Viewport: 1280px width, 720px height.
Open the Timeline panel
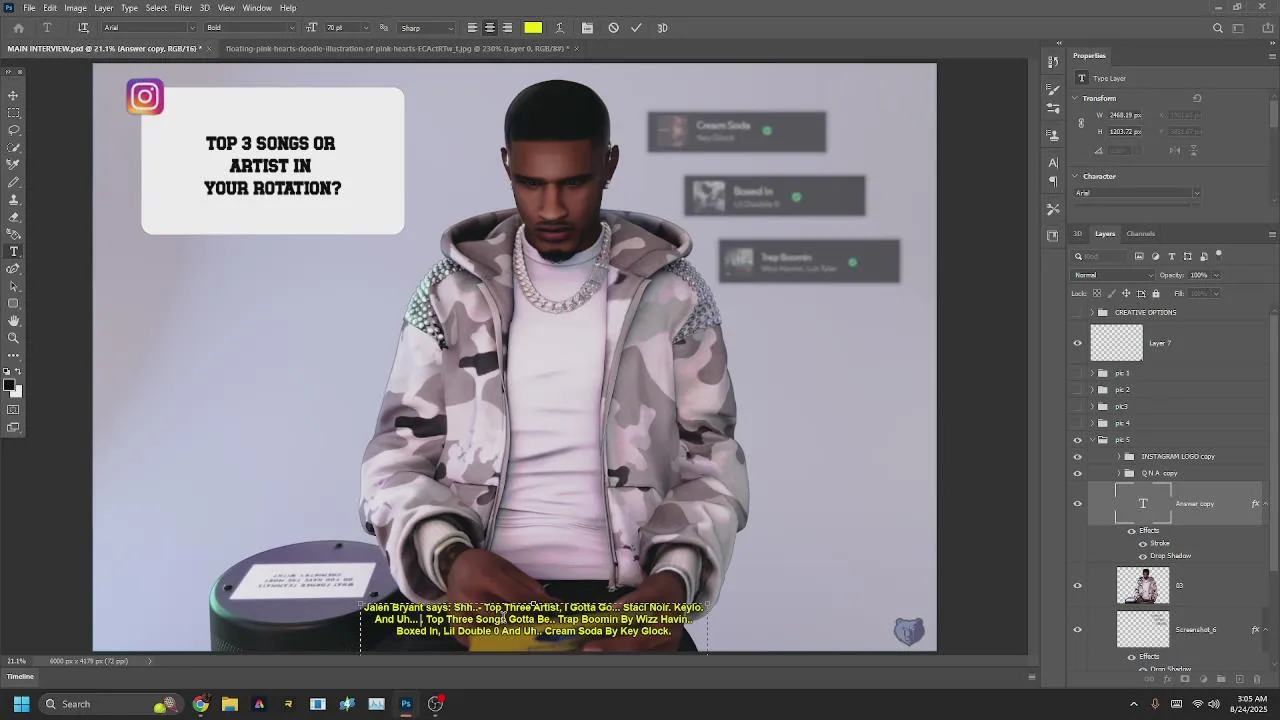click(21, 677)
